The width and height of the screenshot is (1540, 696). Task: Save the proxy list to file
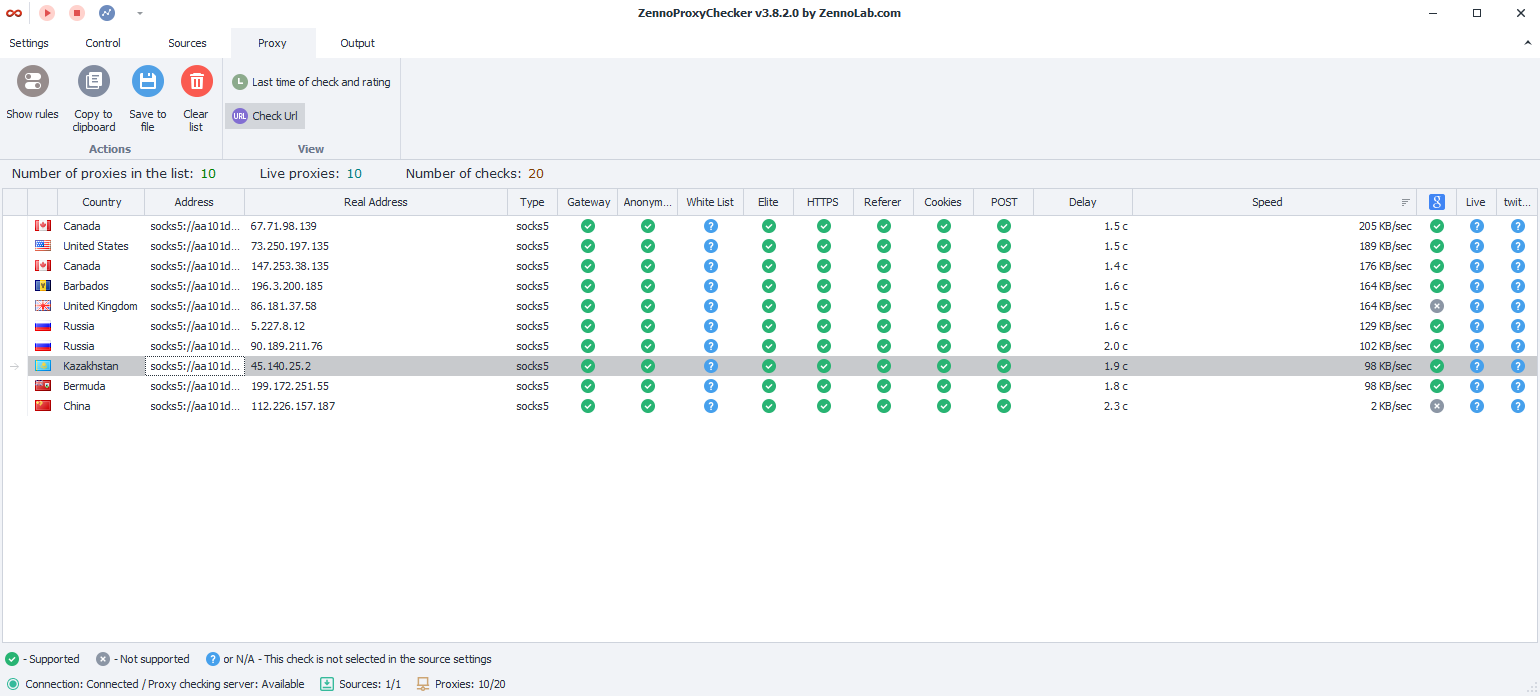click(148, 99)
